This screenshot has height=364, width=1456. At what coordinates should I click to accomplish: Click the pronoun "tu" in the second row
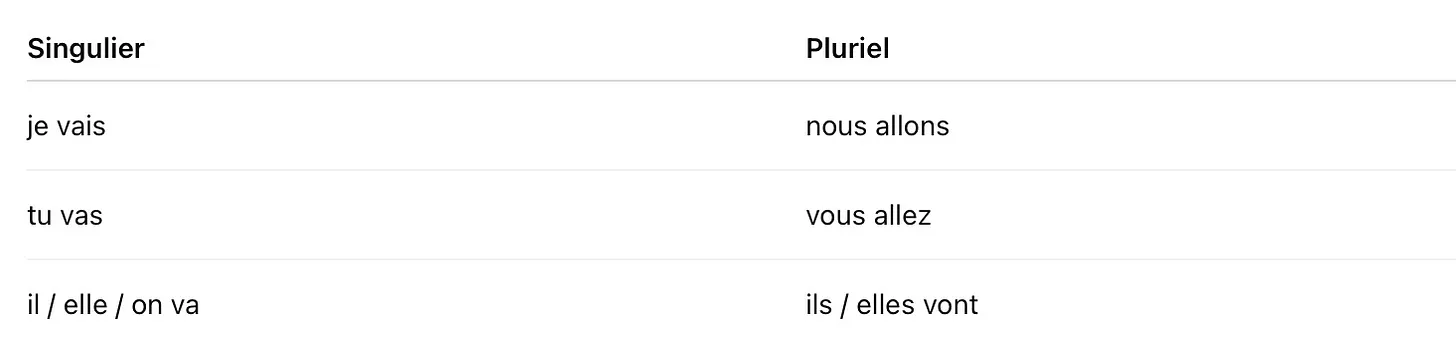(x=39, y=217)
